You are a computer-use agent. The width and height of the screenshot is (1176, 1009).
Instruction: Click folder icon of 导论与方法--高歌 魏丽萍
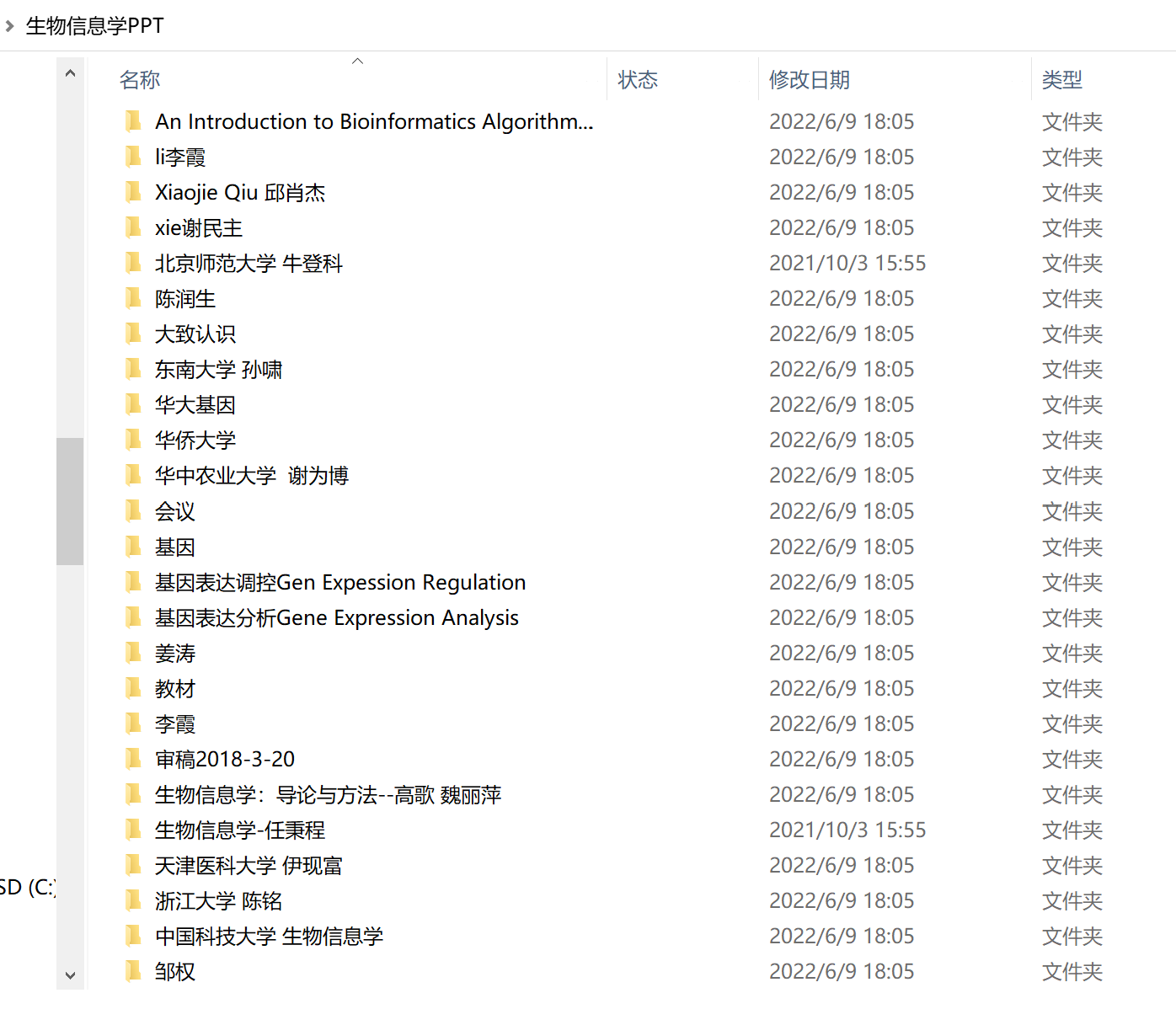pos(133,794)
